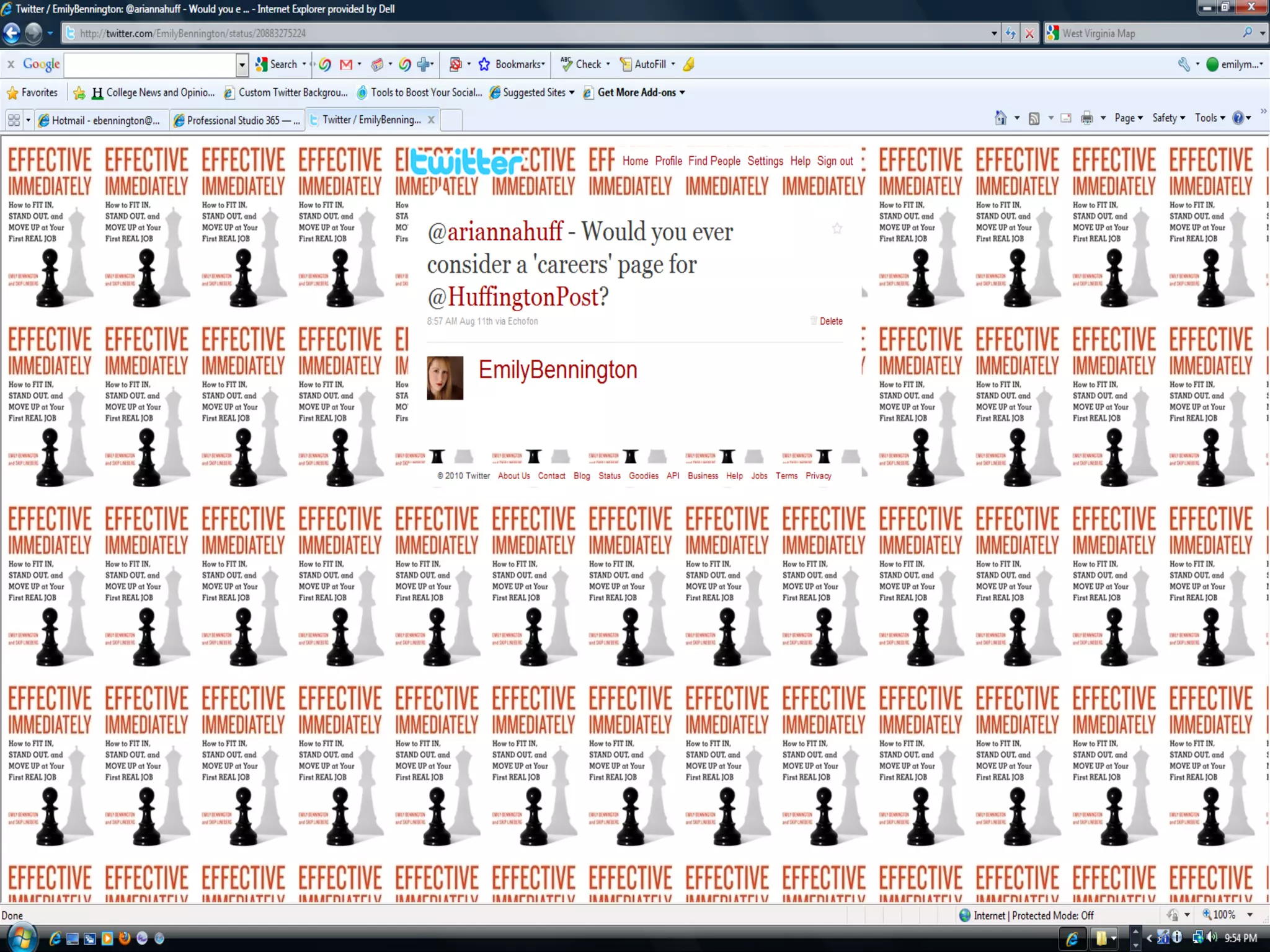This screenshot has height=952, width=1270.
Task: Favorite the tweet with star icon
Action: click(837, 229)
